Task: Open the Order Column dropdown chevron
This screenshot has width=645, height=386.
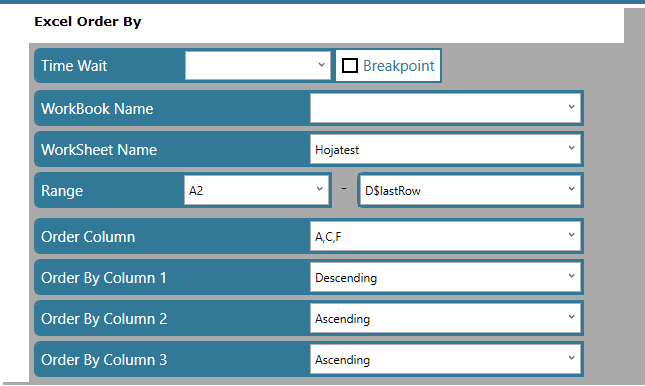Action: 571,235
